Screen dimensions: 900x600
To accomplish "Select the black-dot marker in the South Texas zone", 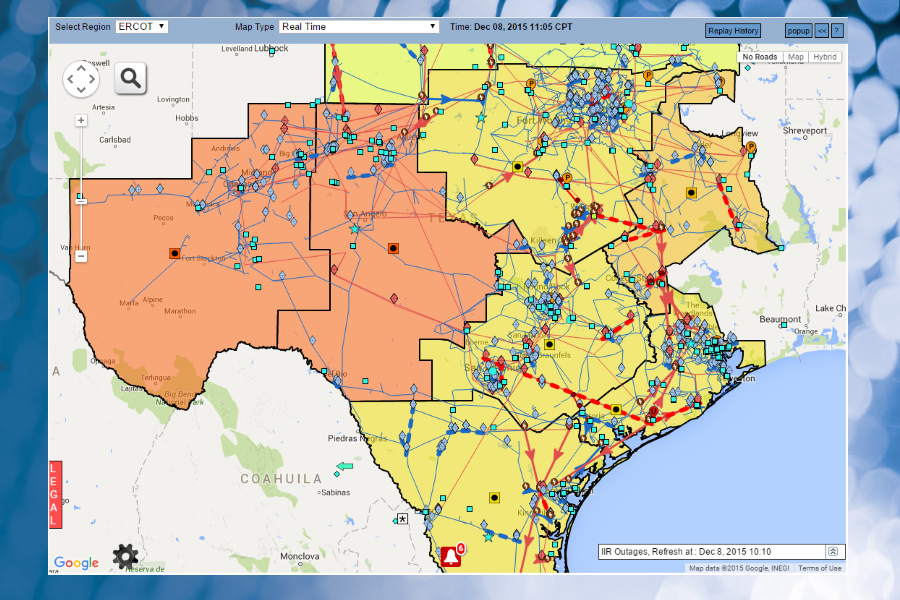I will [x=494, y=497].
